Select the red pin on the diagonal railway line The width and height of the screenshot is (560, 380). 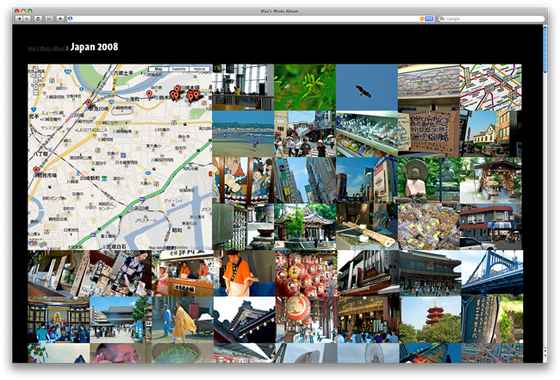coord(89,104)
